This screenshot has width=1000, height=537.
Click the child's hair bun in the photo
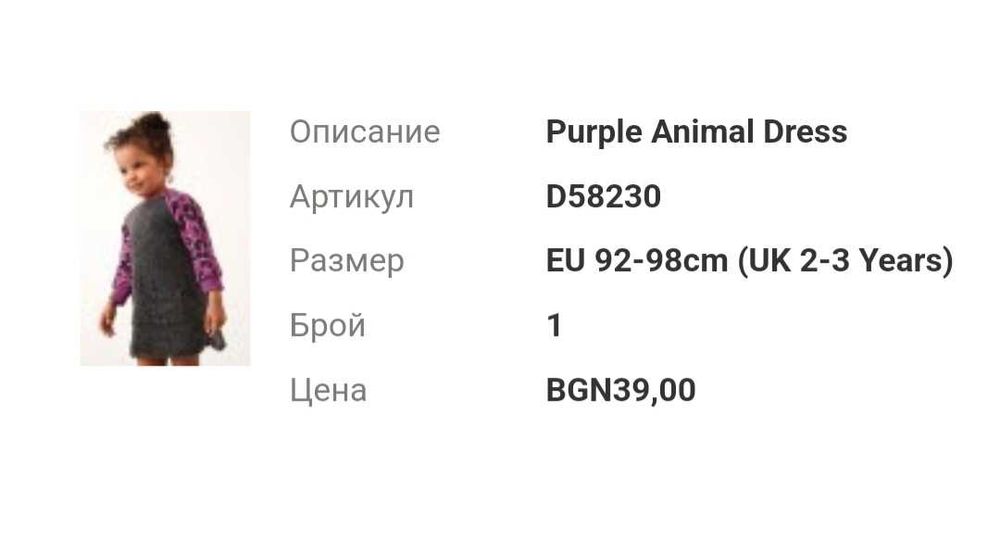(152, 123)
